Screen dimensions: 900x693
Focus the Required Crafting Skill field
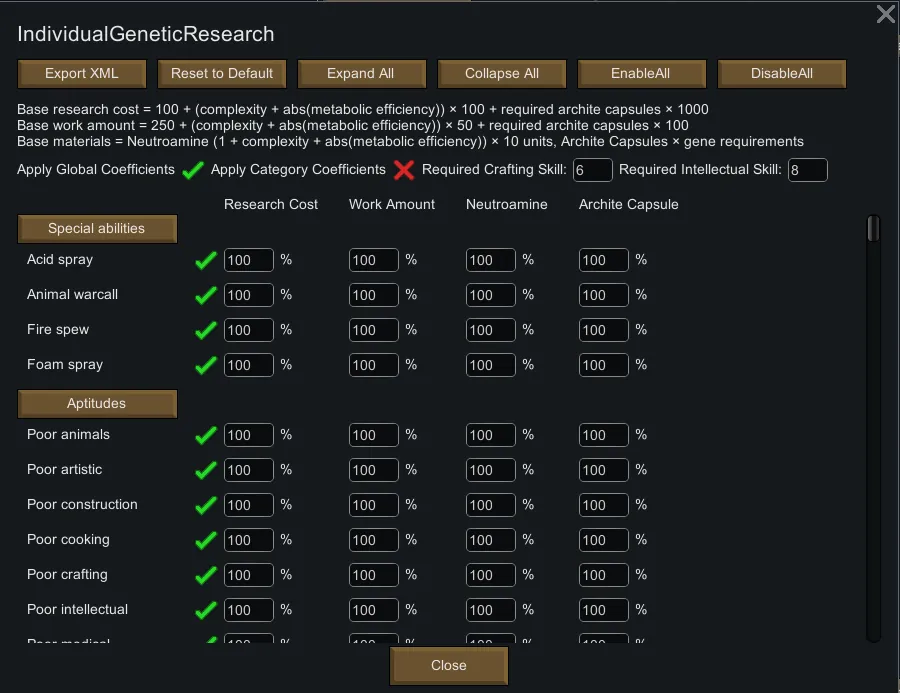pos(592,171)
